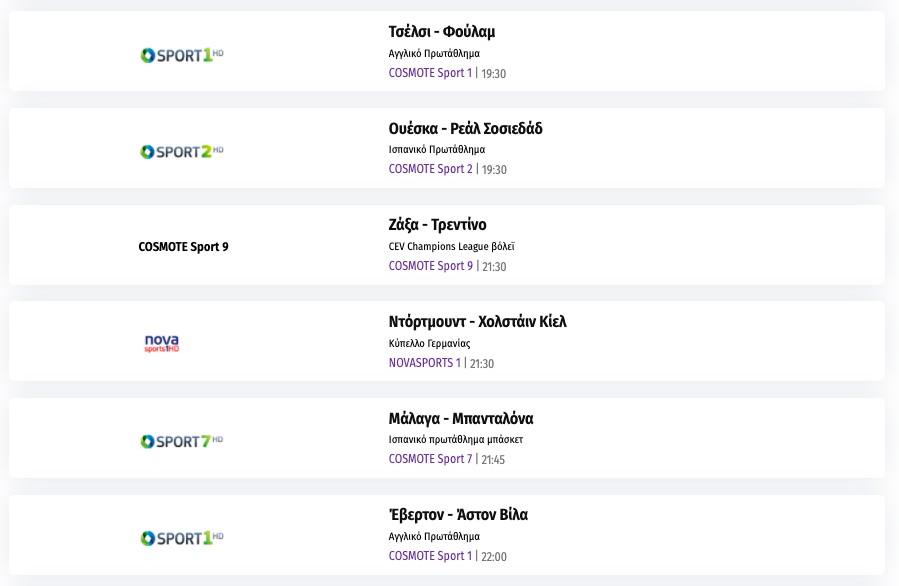Open the Τσέλσι - Φούλαμ match title
The width and height of the screenshot is (899, 586).
pos(441,32)
